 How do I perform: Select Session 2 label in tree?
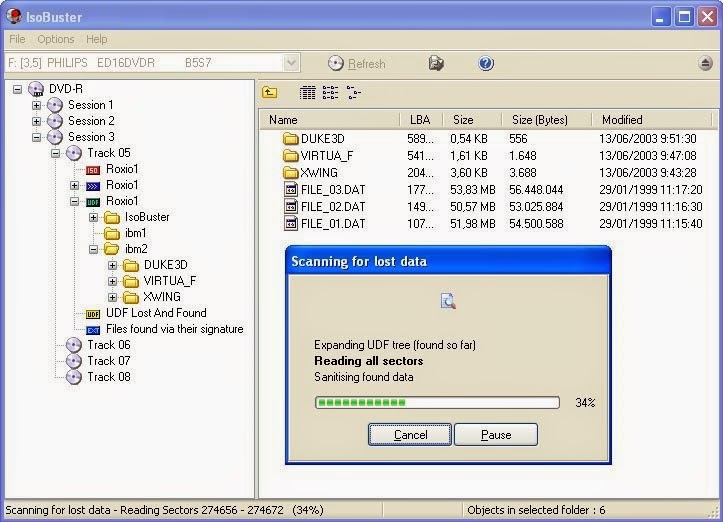click(91, 121)
